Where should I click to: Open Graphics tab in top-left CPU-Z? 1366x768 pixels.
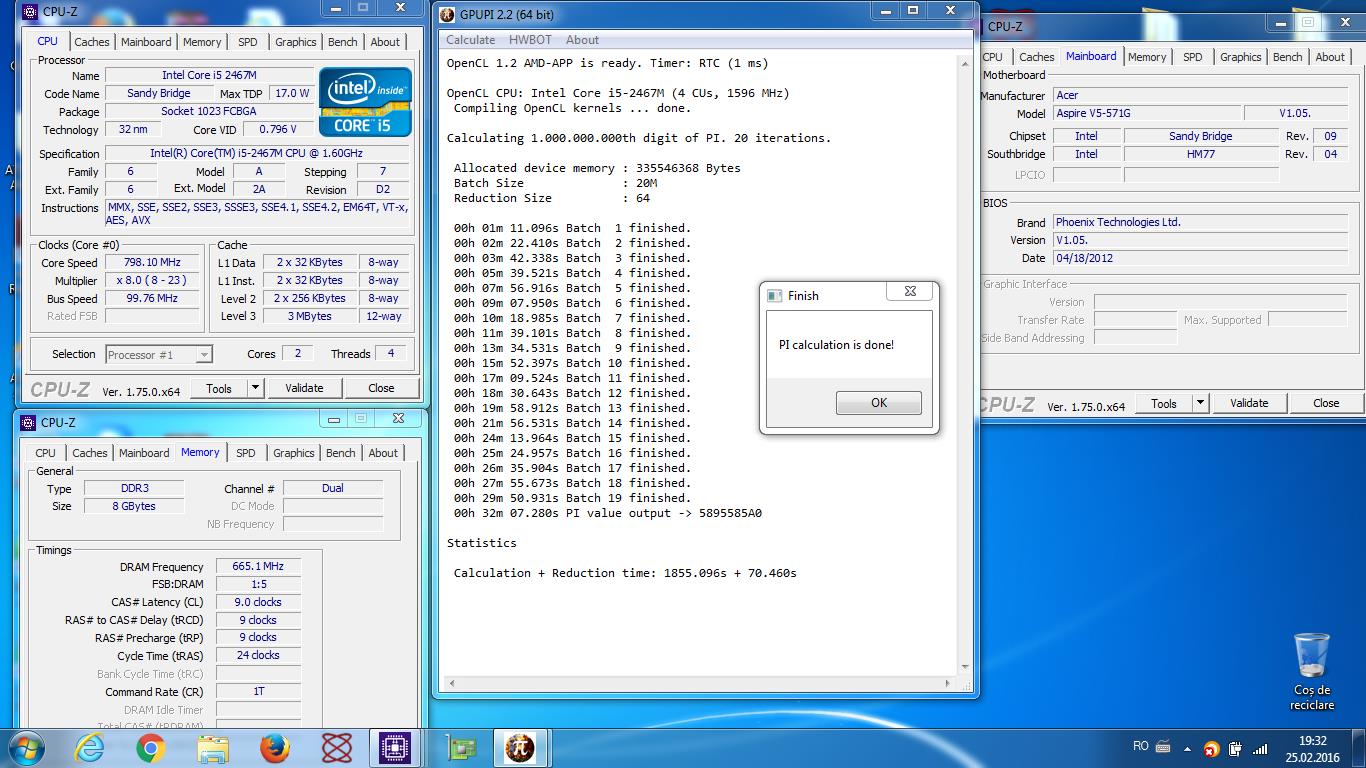[x=296, y=42]
